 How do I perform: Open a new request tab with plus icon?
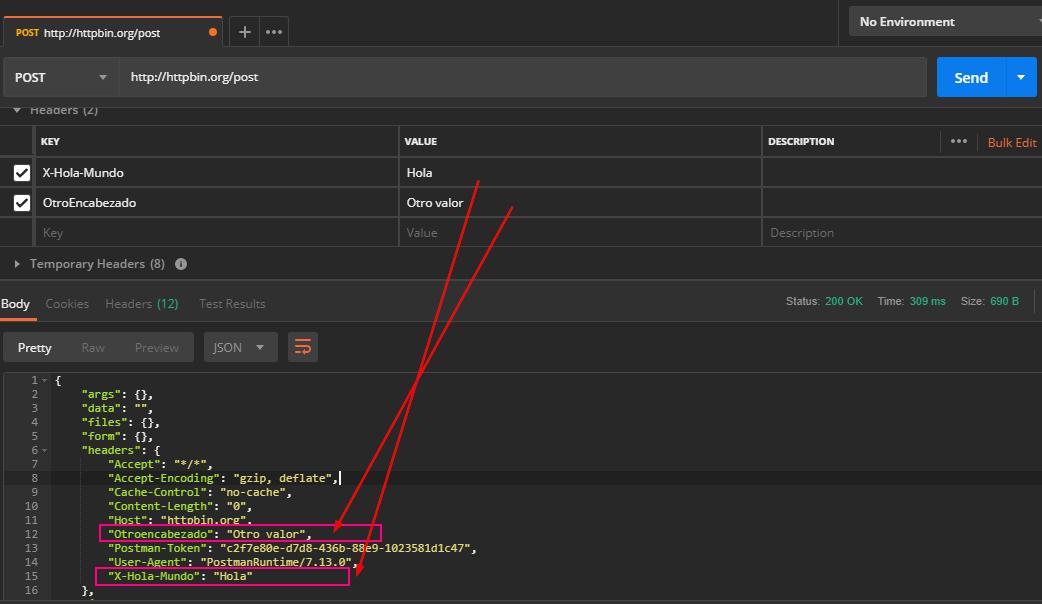tap(245, 32)
